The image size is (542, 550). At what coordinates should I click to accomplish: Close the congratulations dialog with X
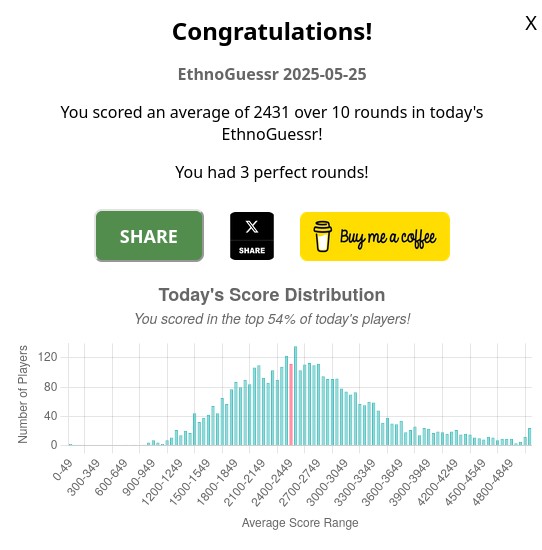click(x=531, y=24)
